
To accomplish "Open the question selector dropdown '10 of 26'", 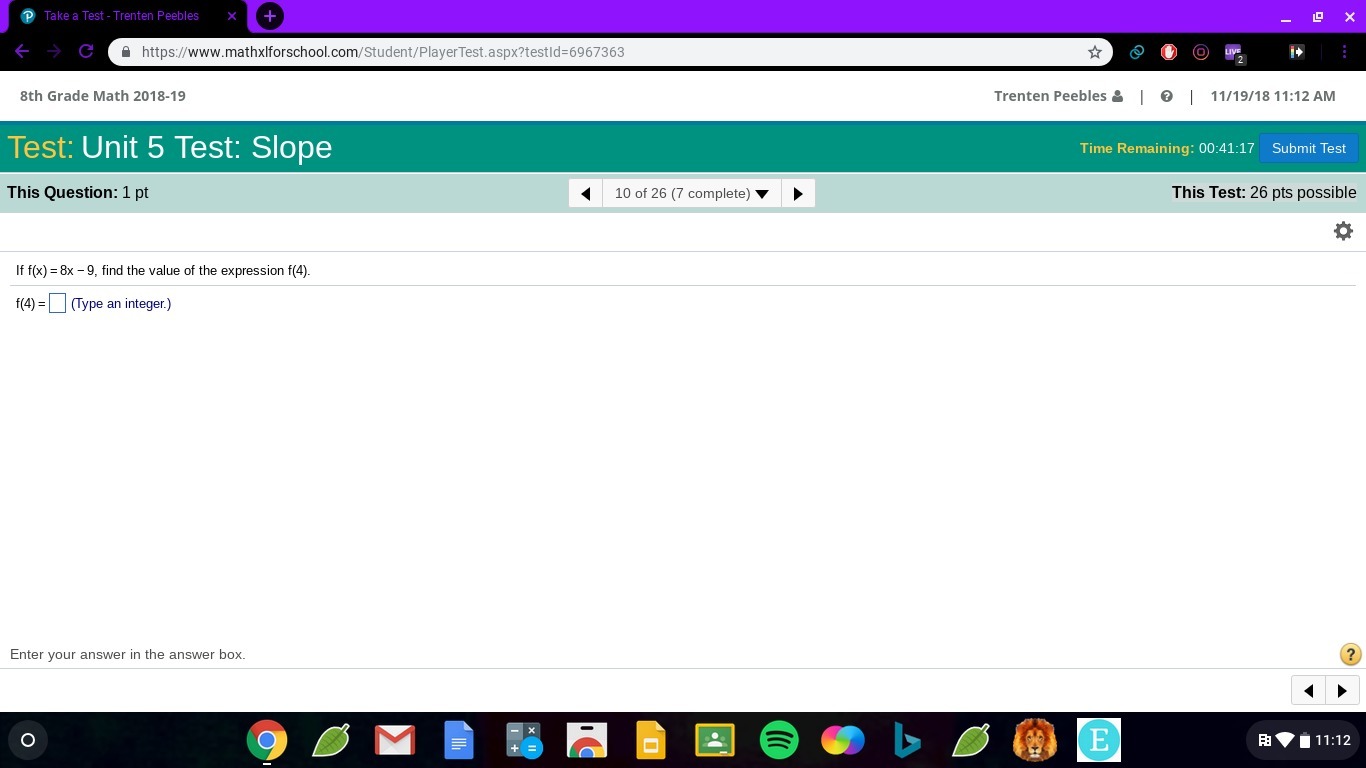I will 692,193.
